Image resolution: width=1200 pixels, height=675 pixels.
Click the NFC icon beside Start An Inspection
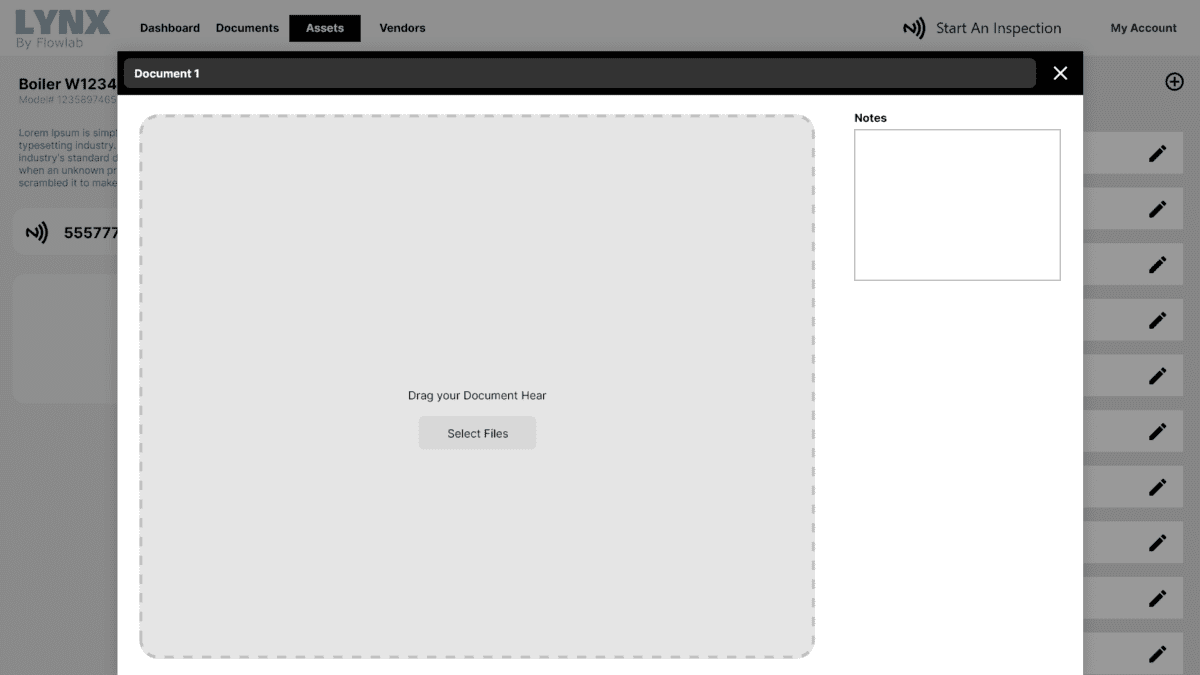pos(914,28)
